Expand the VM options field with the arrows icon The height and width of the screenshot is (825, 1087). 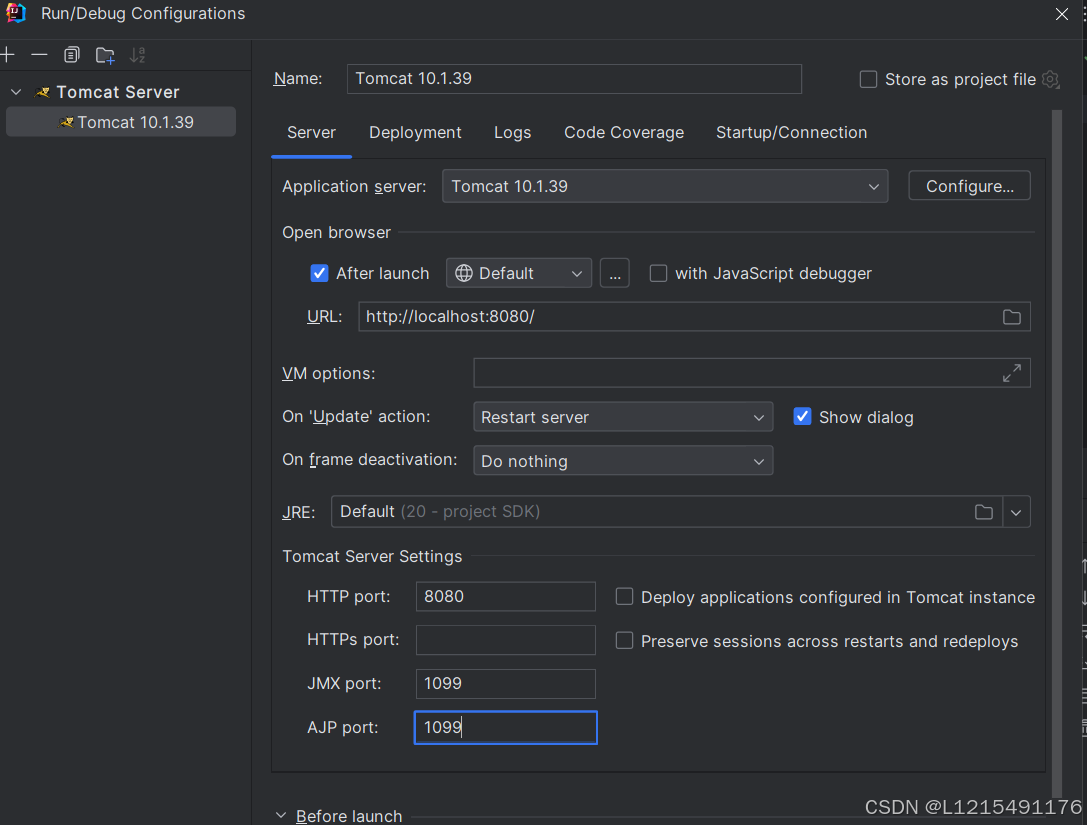(x=1011, y=373)
